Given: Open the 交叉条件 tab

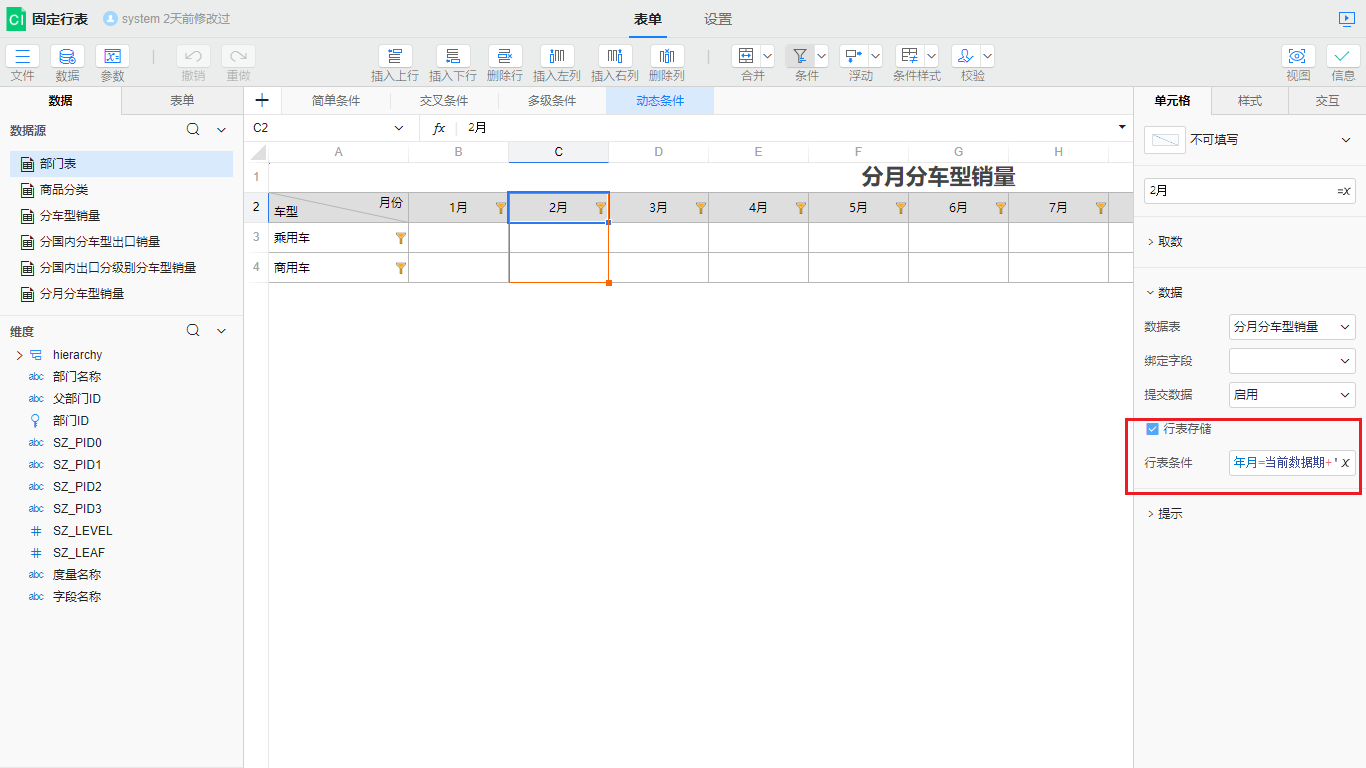Looking at the screenshot, I should (x=444, y=101).
